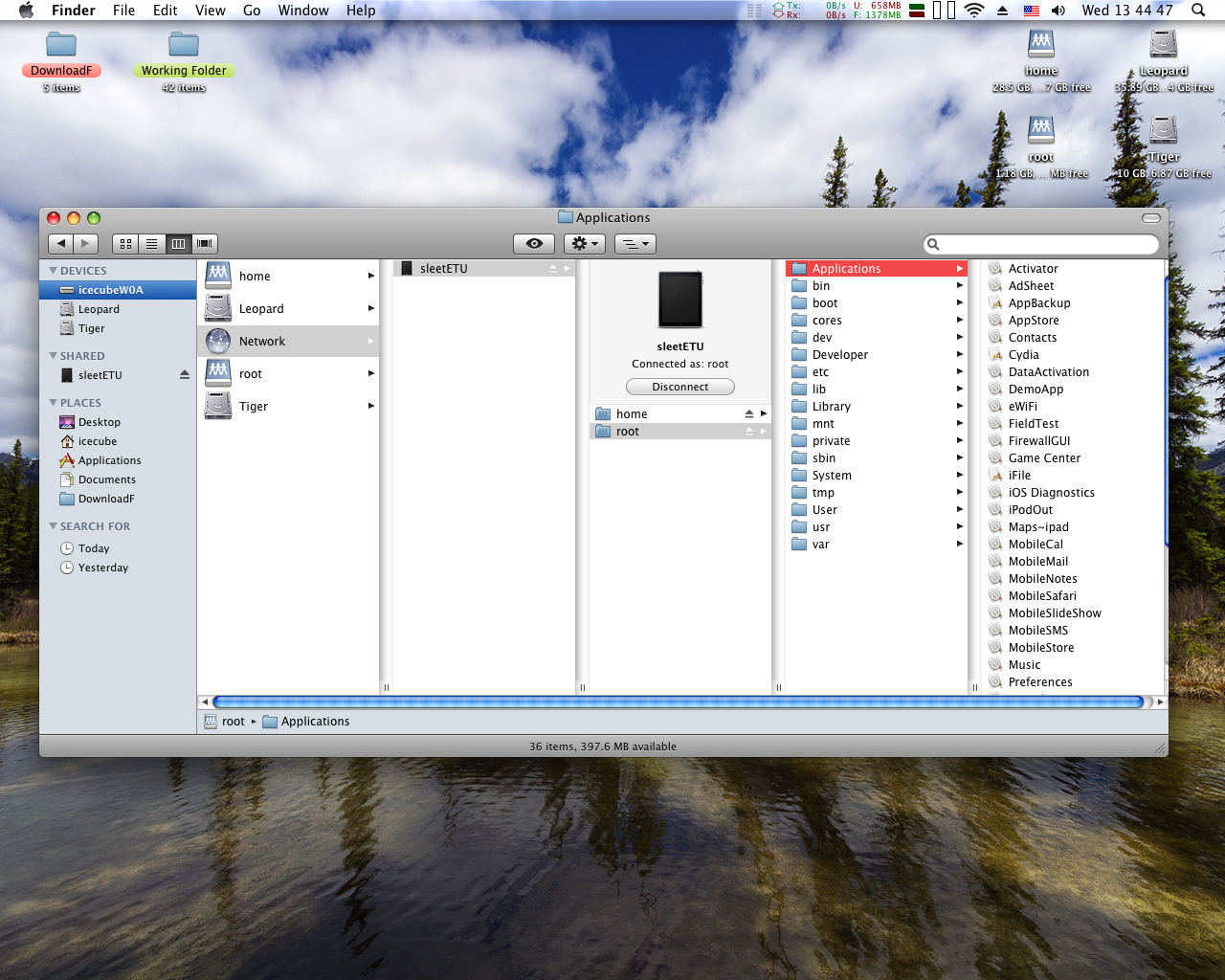Screen dimensions: 1225x980
Task: Go back with the left arrow button
Action: [60, 244]
